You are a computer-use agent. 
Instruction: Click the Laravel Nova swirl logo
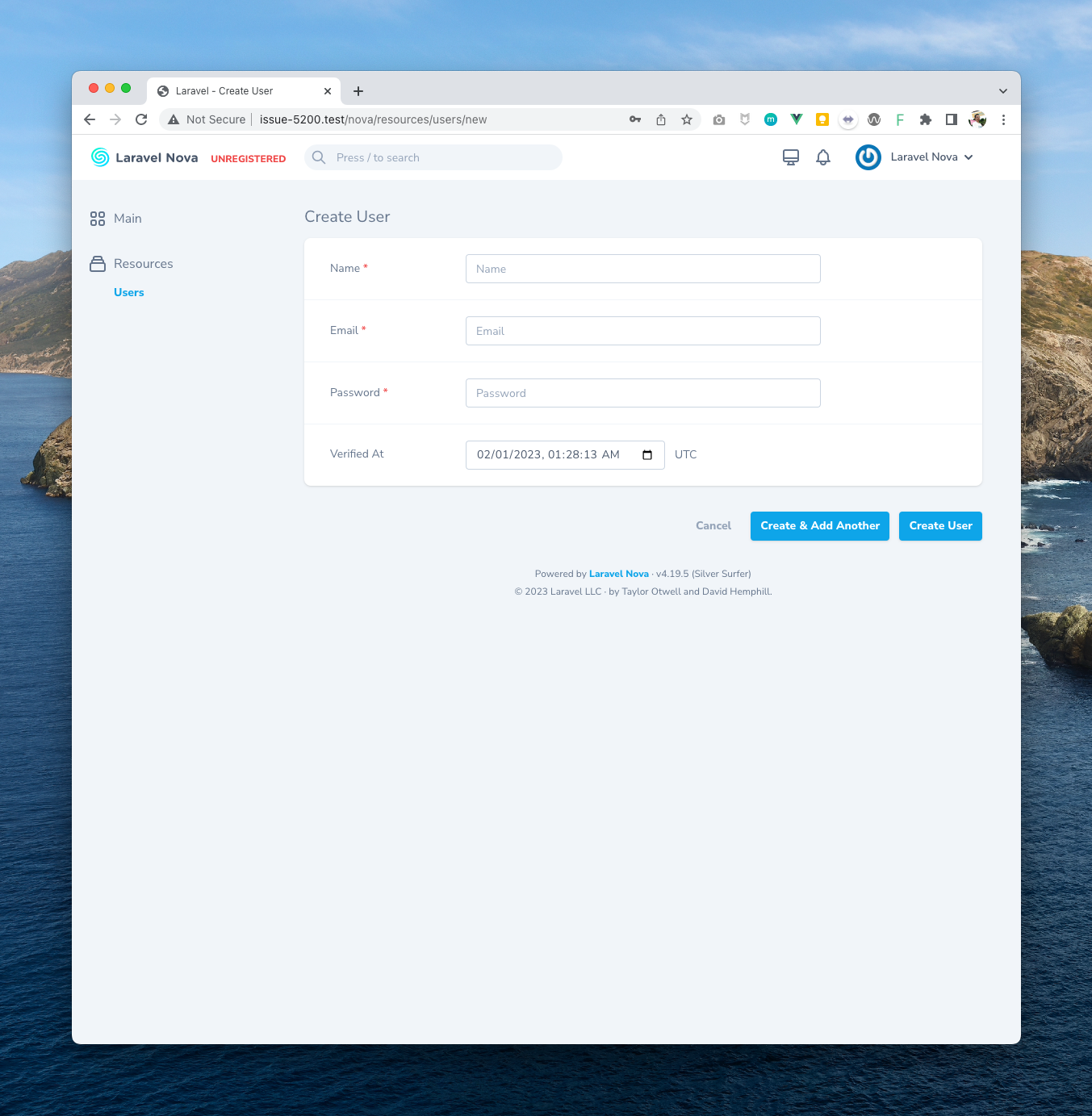[x=100, y=157]
